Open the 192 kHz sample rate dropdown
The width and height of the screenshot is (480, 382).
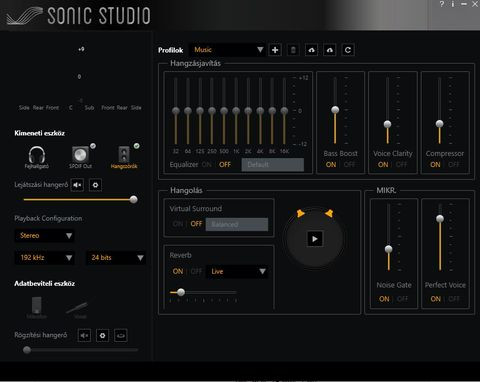(45, 258)
